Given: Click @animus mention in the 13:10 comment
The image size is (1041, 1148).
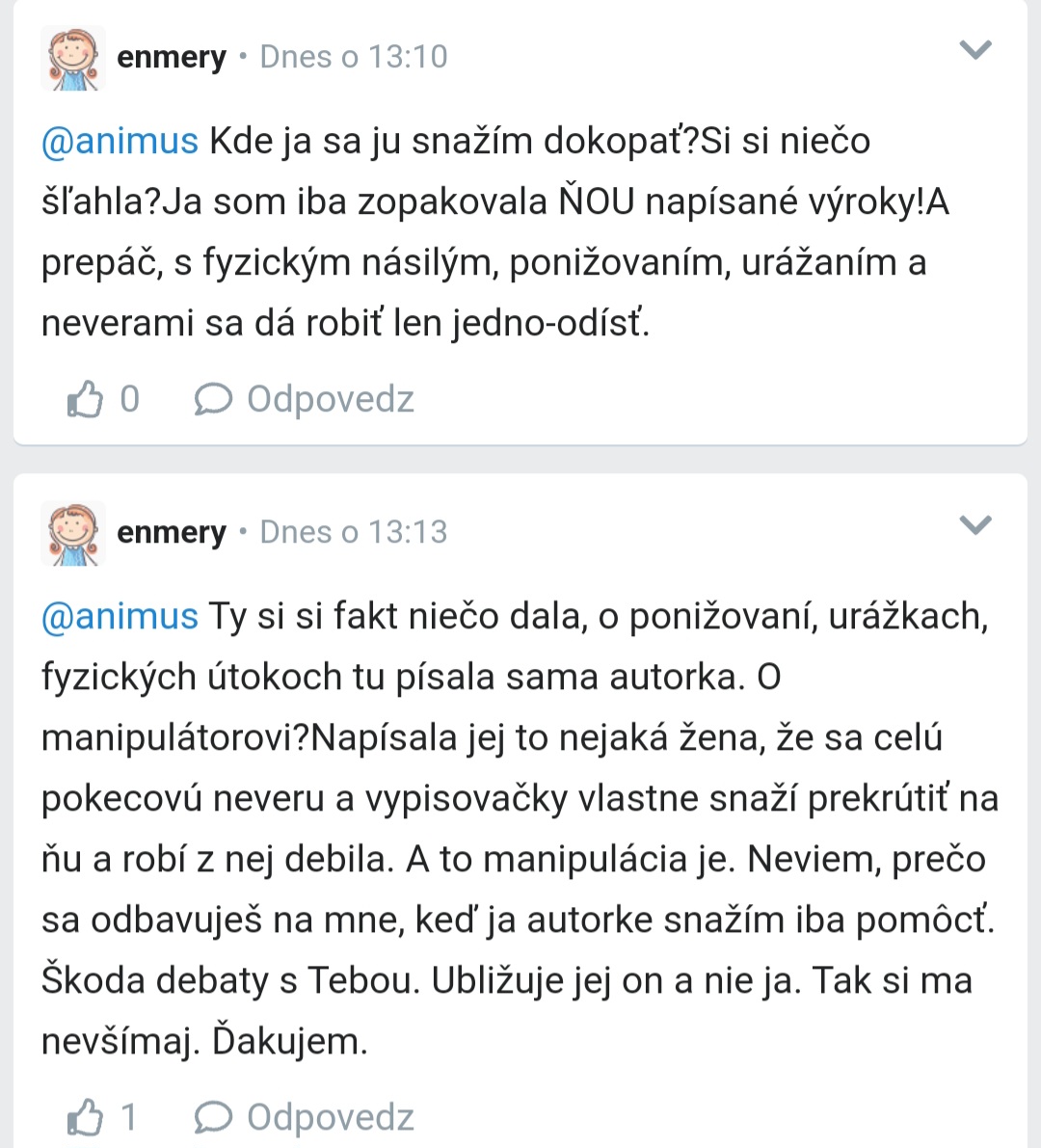Looking at the screenshot, I should pos(120,142).
